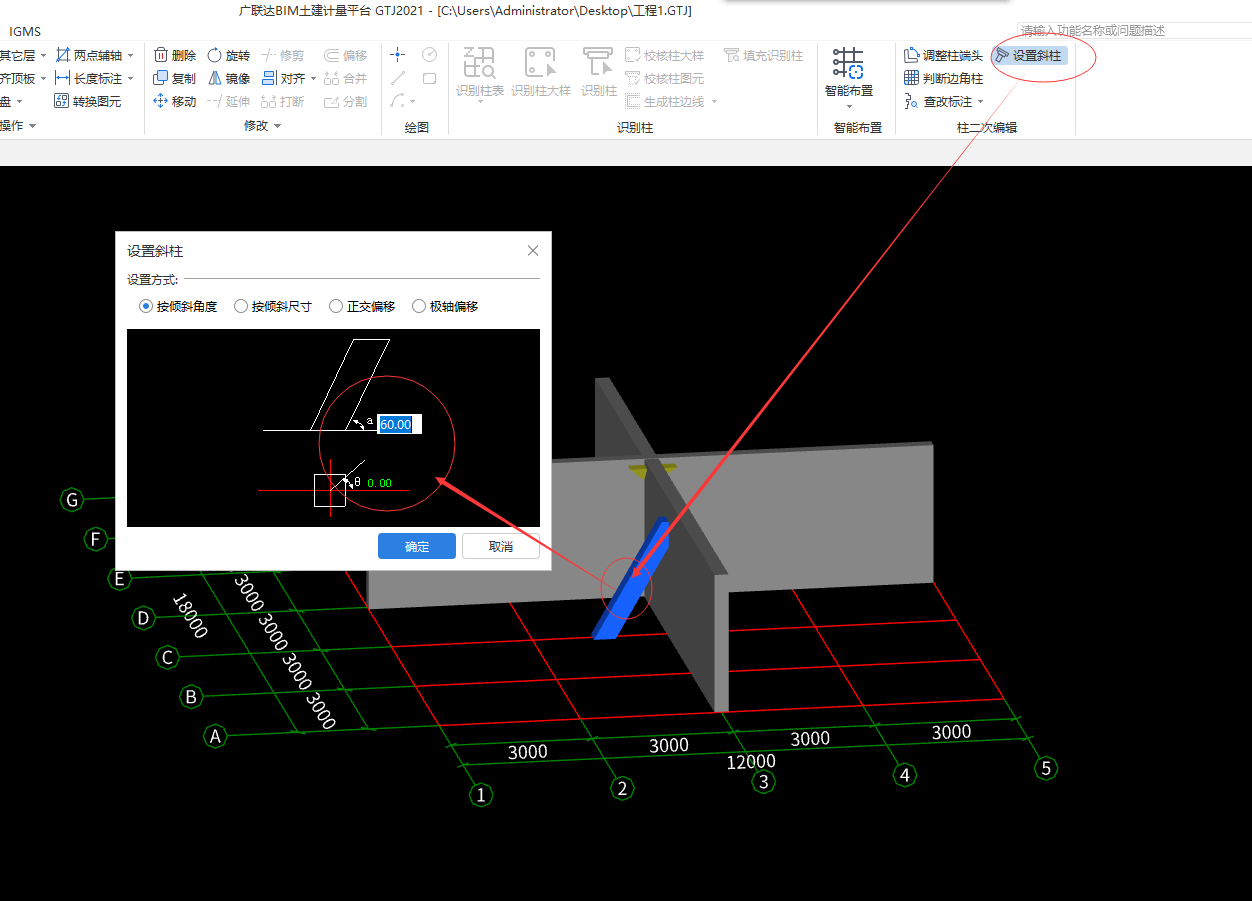Select the arc draw tool in 绘图

397,101
